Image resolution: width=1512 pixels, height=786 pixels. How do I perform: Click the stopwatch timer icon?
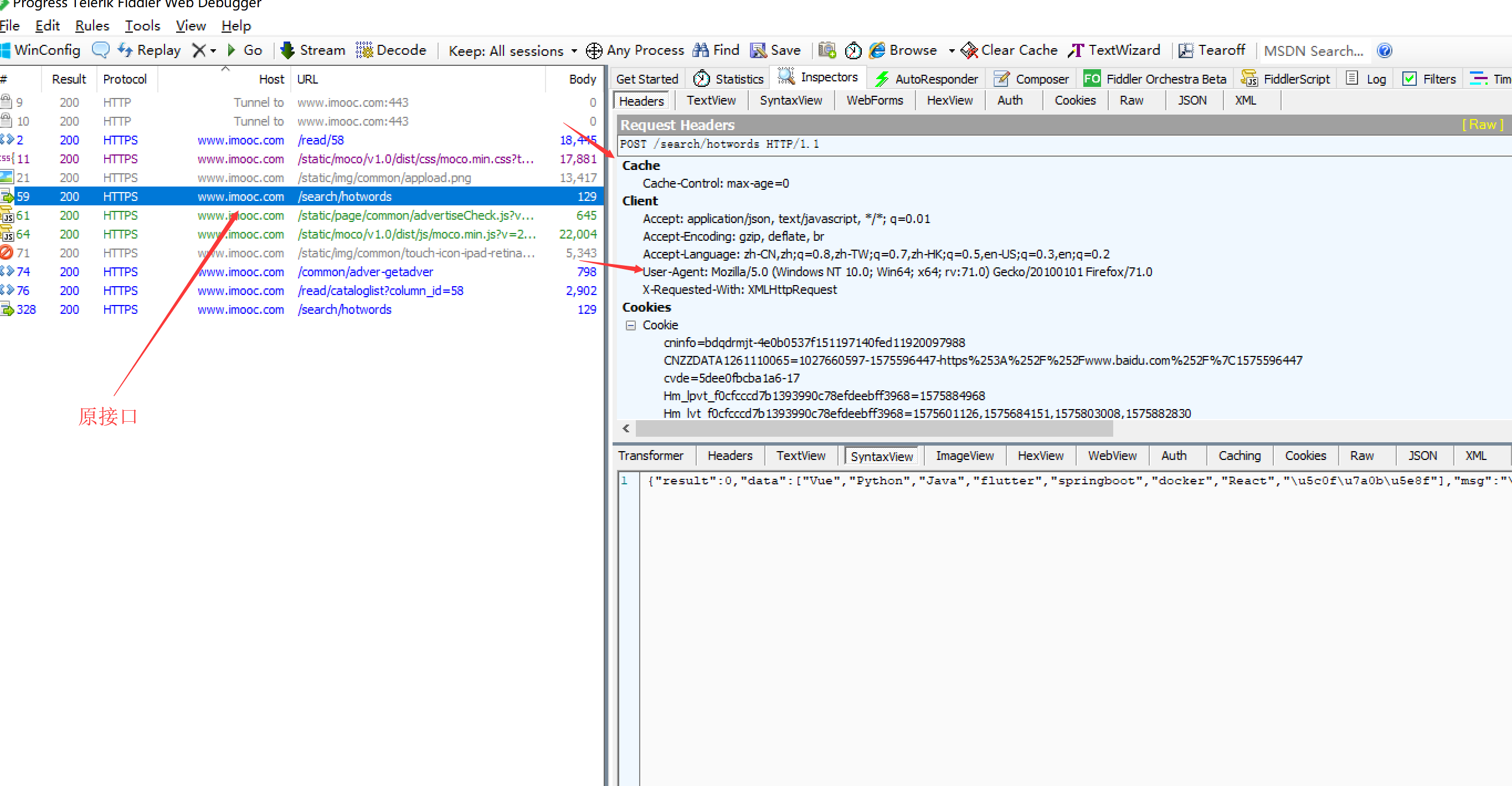(853, 50)
